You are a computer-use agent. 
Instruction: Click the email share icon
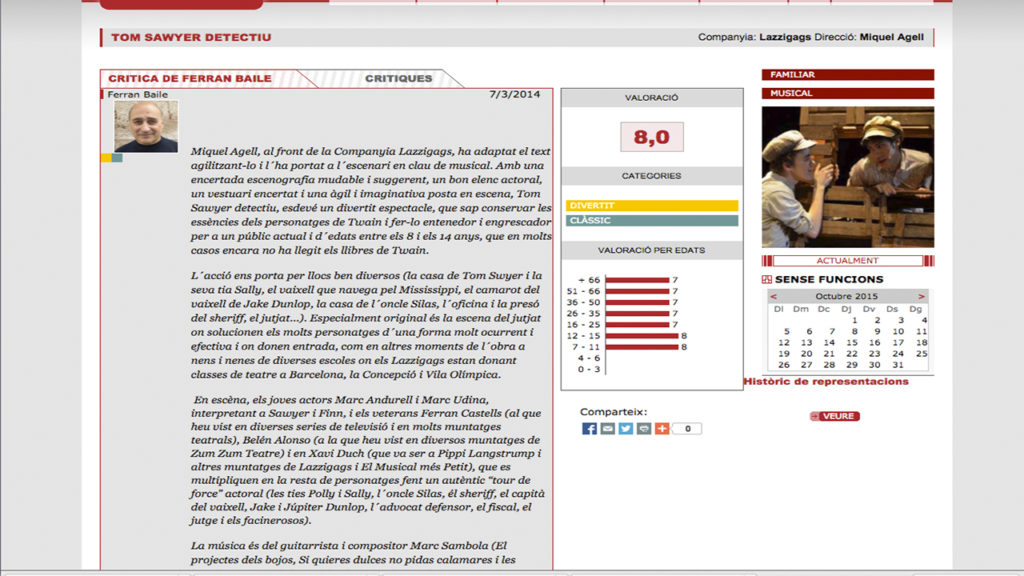pyautogui.click(x=607, y=428)
